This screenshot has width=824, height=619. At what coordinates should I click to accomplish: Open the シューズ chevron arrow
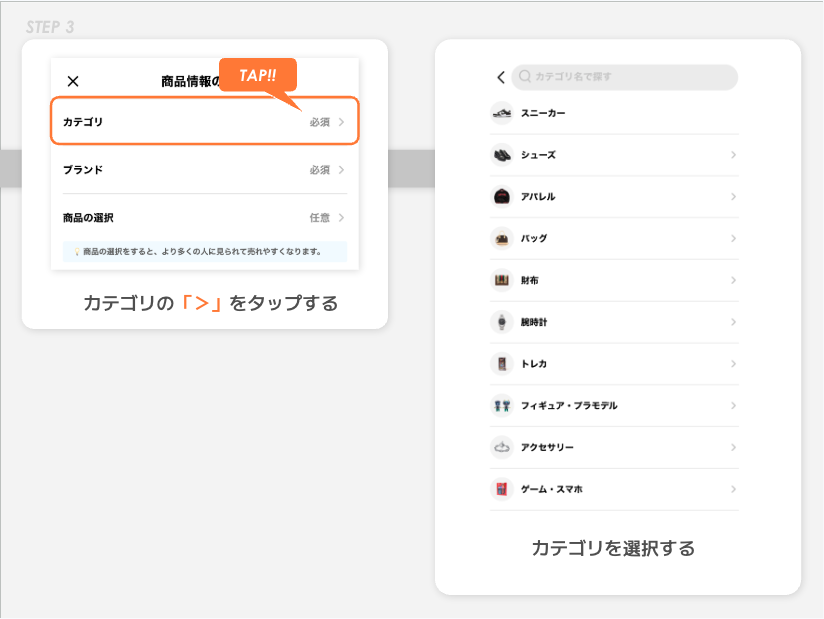(x=733, y=155)
